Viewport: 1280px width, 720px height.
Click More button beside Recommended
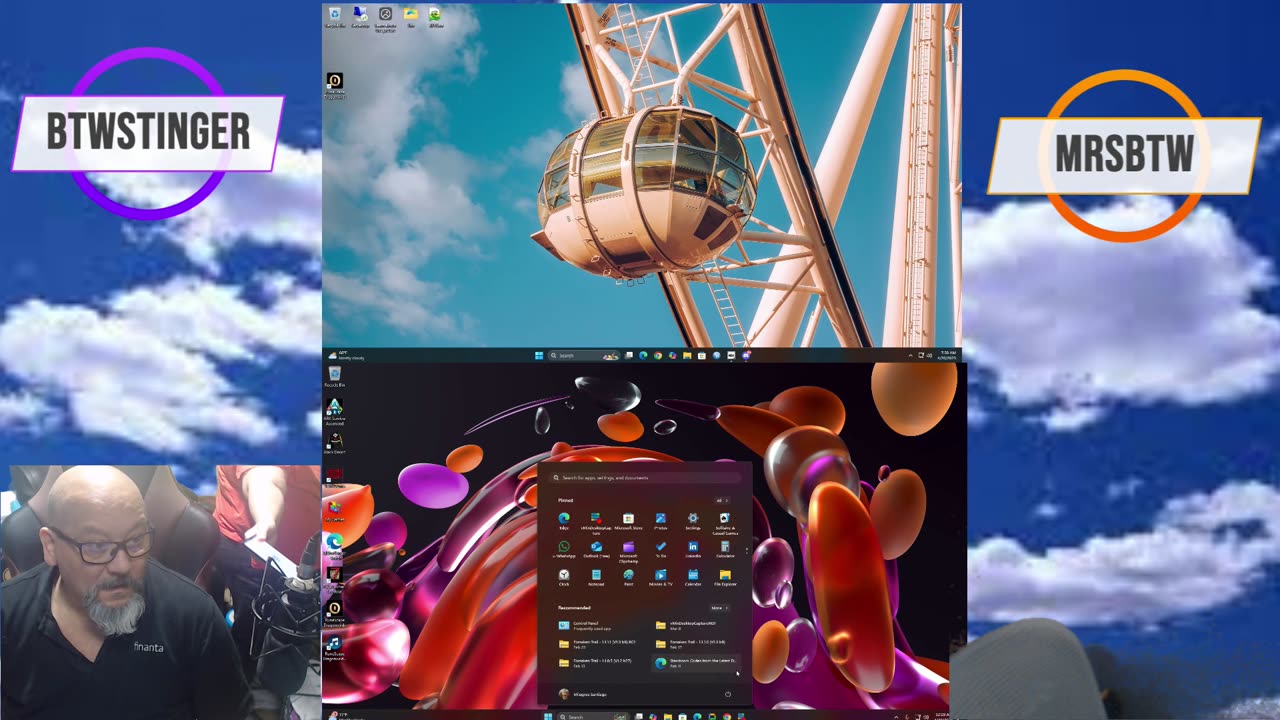[719, 608]
